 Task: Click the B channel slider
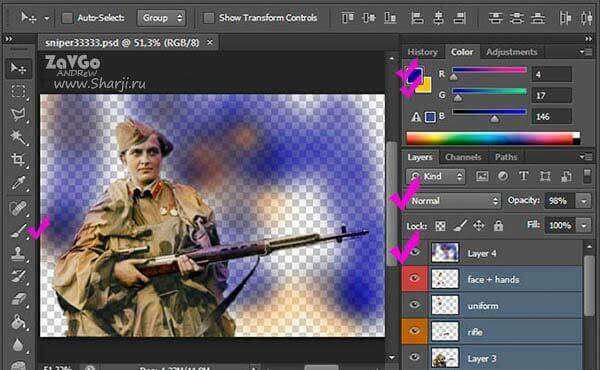coord(489,112)
